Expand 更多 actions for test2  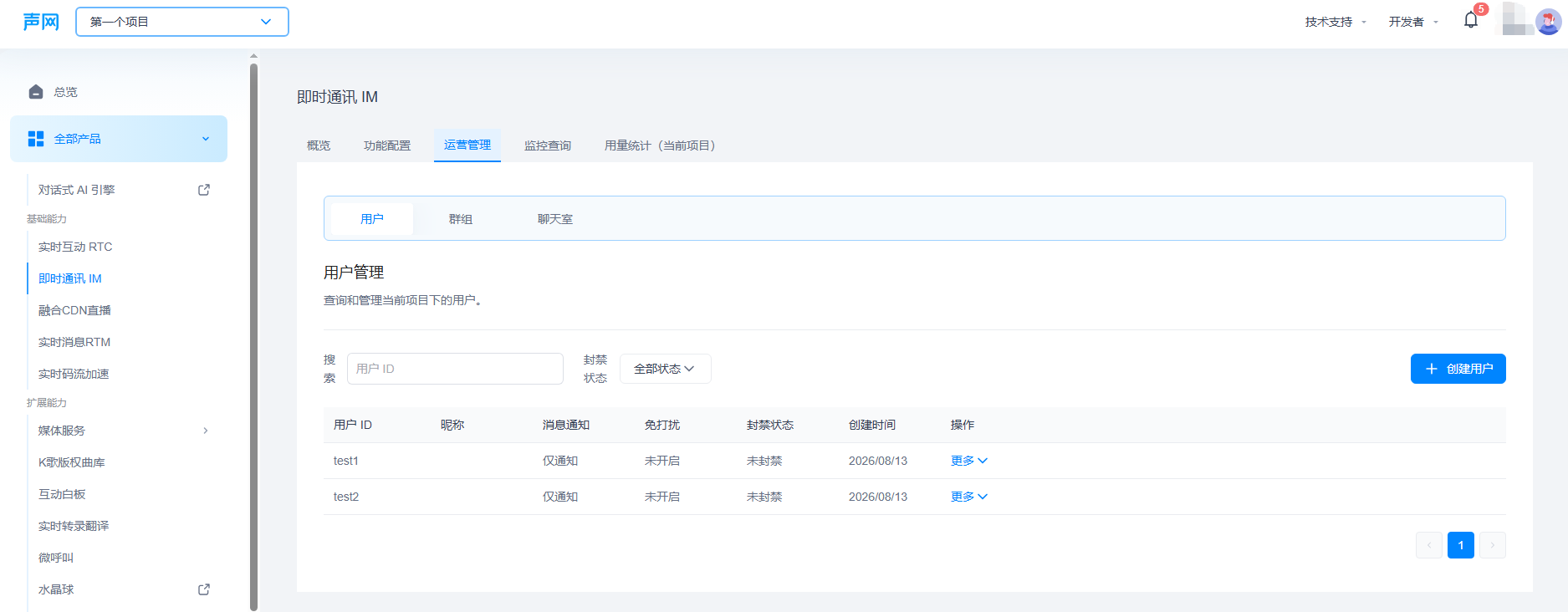[969, 497]
